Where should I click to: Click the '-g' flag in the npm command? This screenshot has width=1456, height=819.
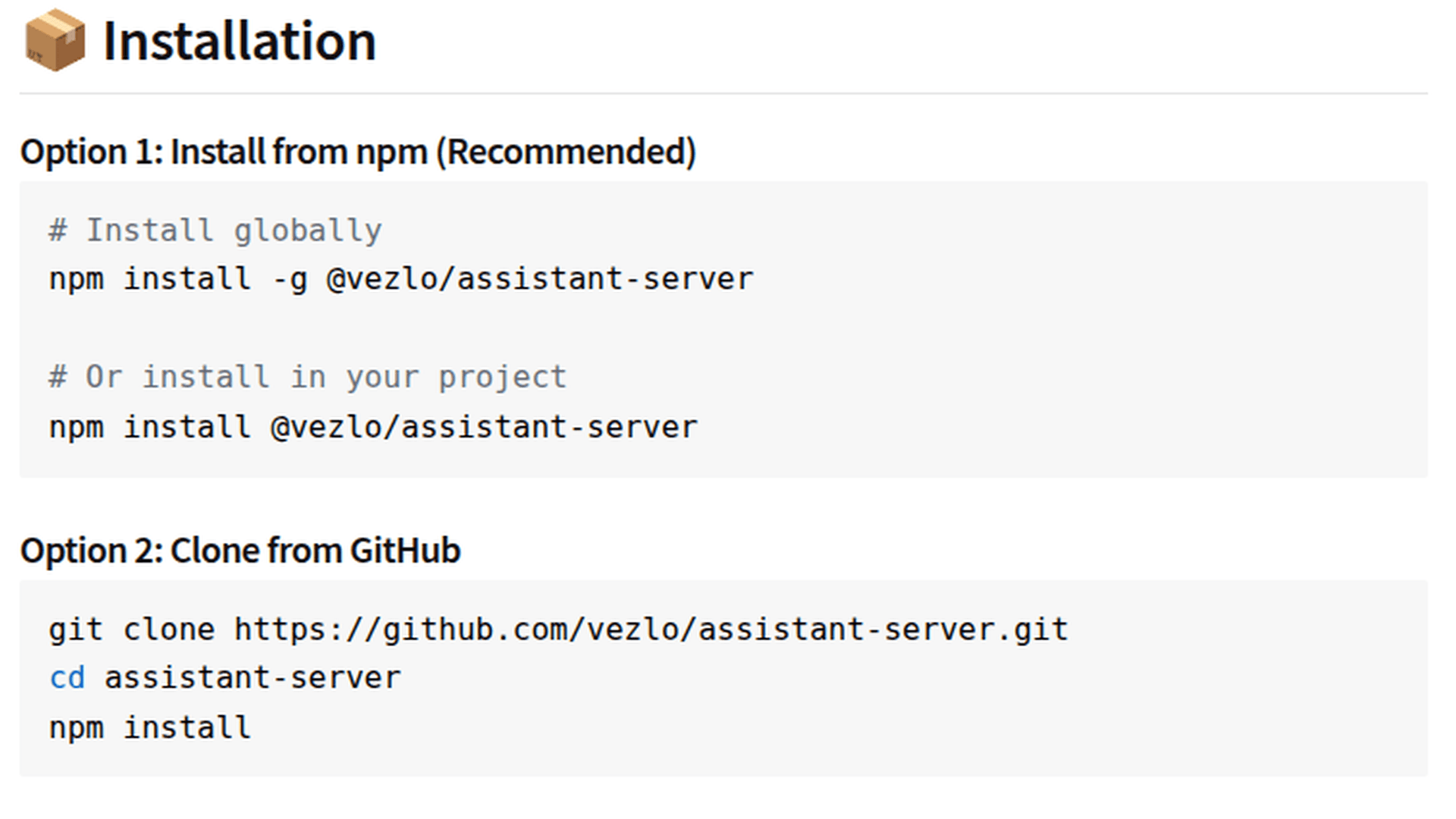290,279
